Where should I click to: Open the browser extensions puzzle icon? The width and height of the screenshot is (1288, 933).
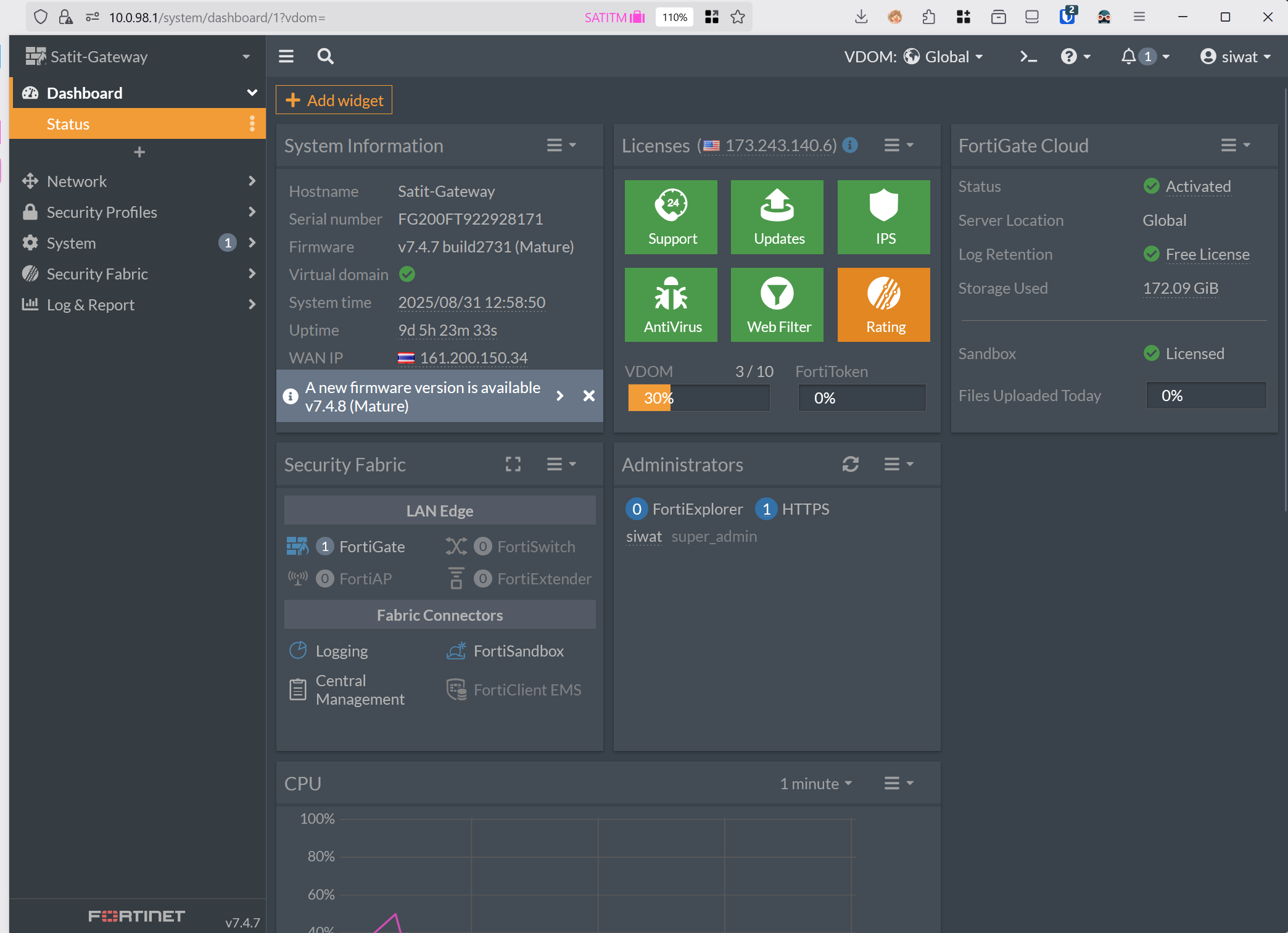coord(929,17)
